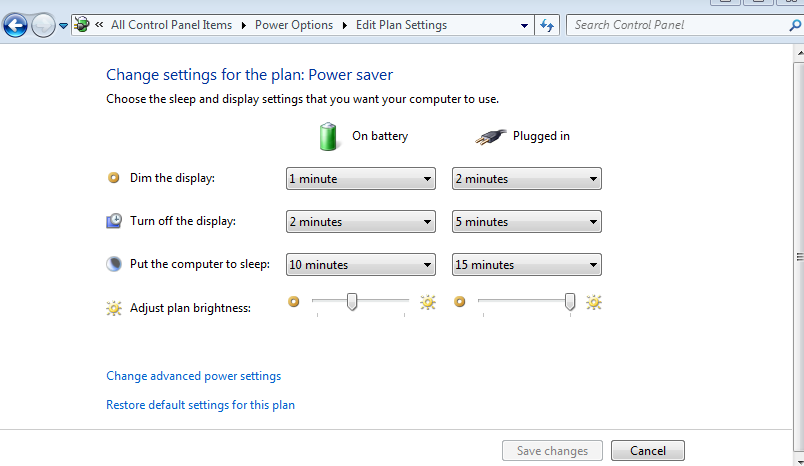
Task: Click heading 'Change settings for the plan: Power saver'
Action: 249,75
